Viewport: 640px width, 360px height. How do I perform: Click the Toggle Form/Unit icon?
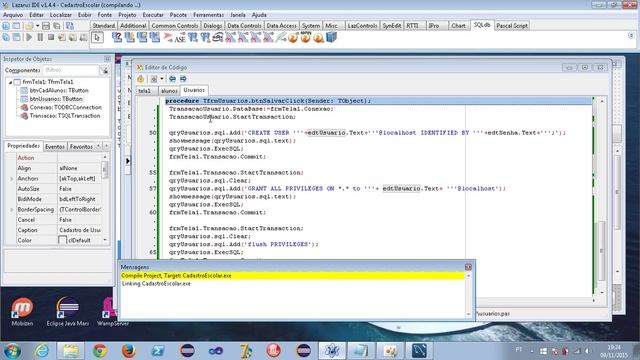click(x=70, y=26)
